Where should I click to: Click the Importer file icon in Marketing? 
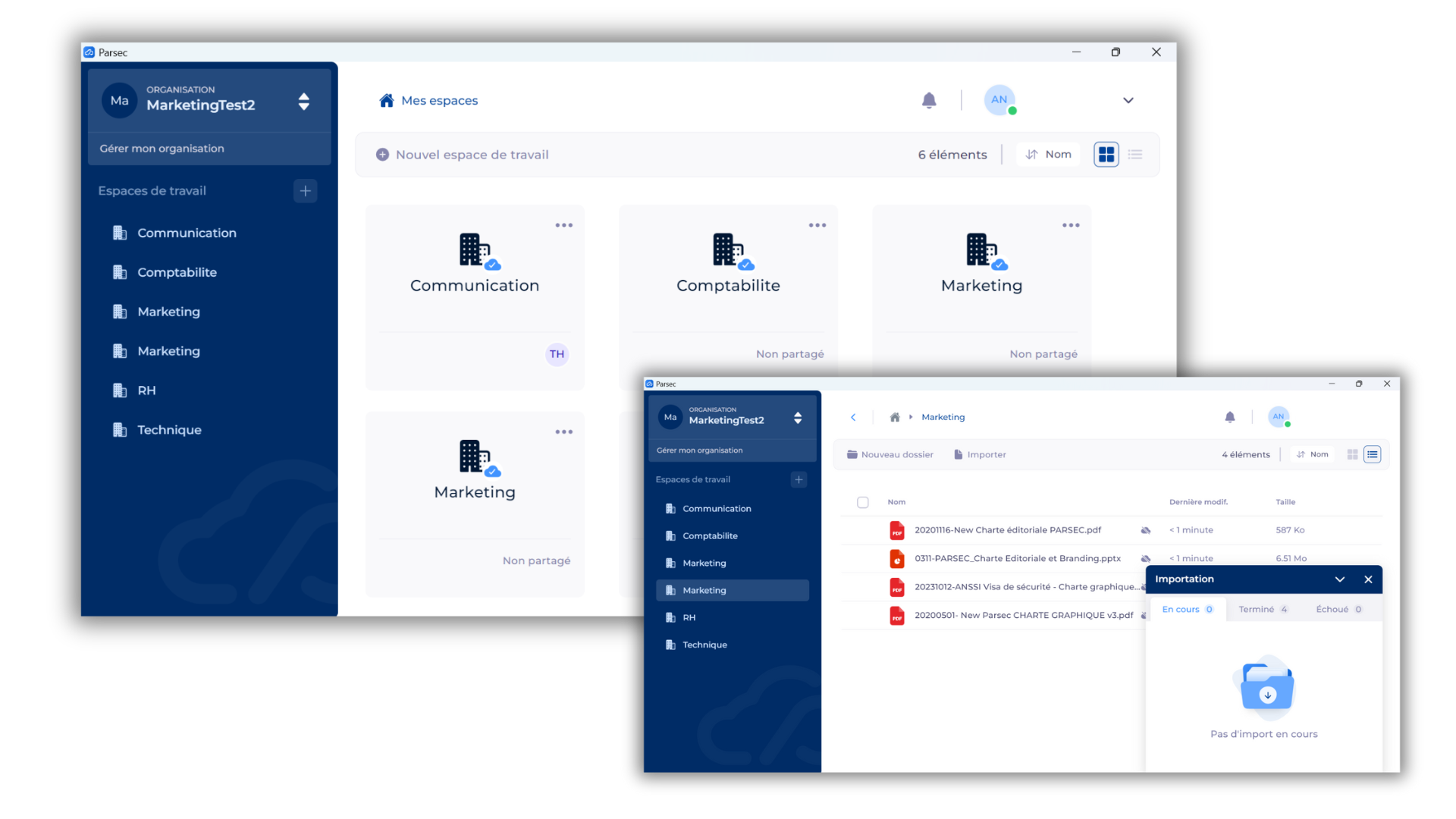957,454
